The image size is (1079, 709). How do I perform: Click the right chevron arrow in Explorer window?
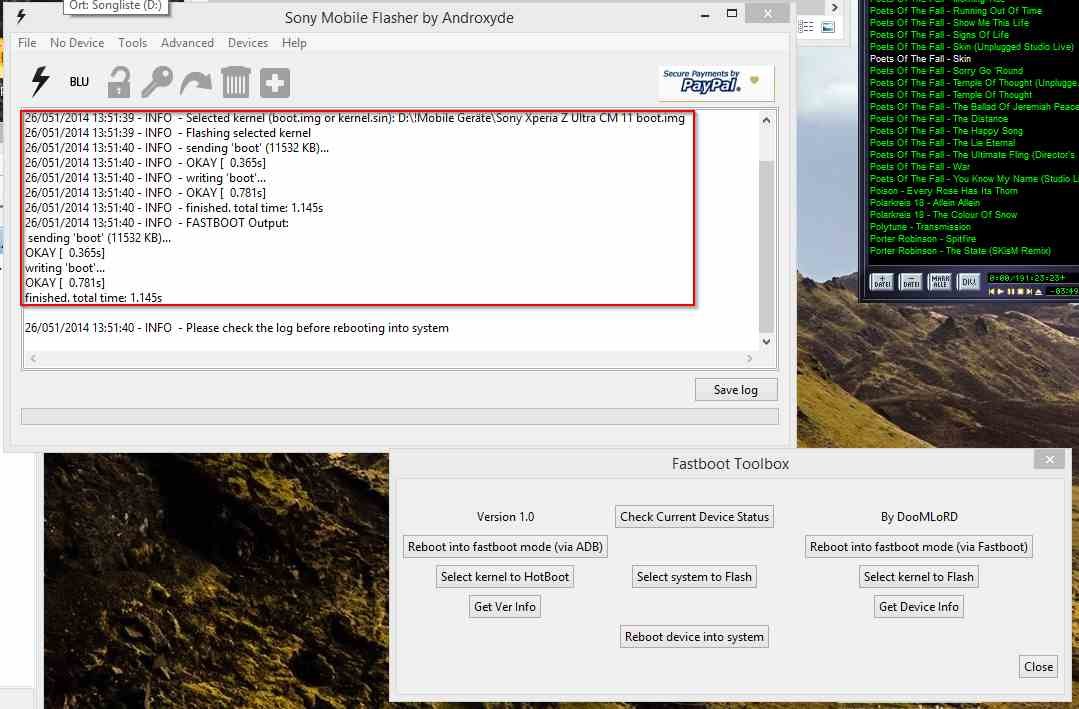pyautogui.click(x=835, y=7)
